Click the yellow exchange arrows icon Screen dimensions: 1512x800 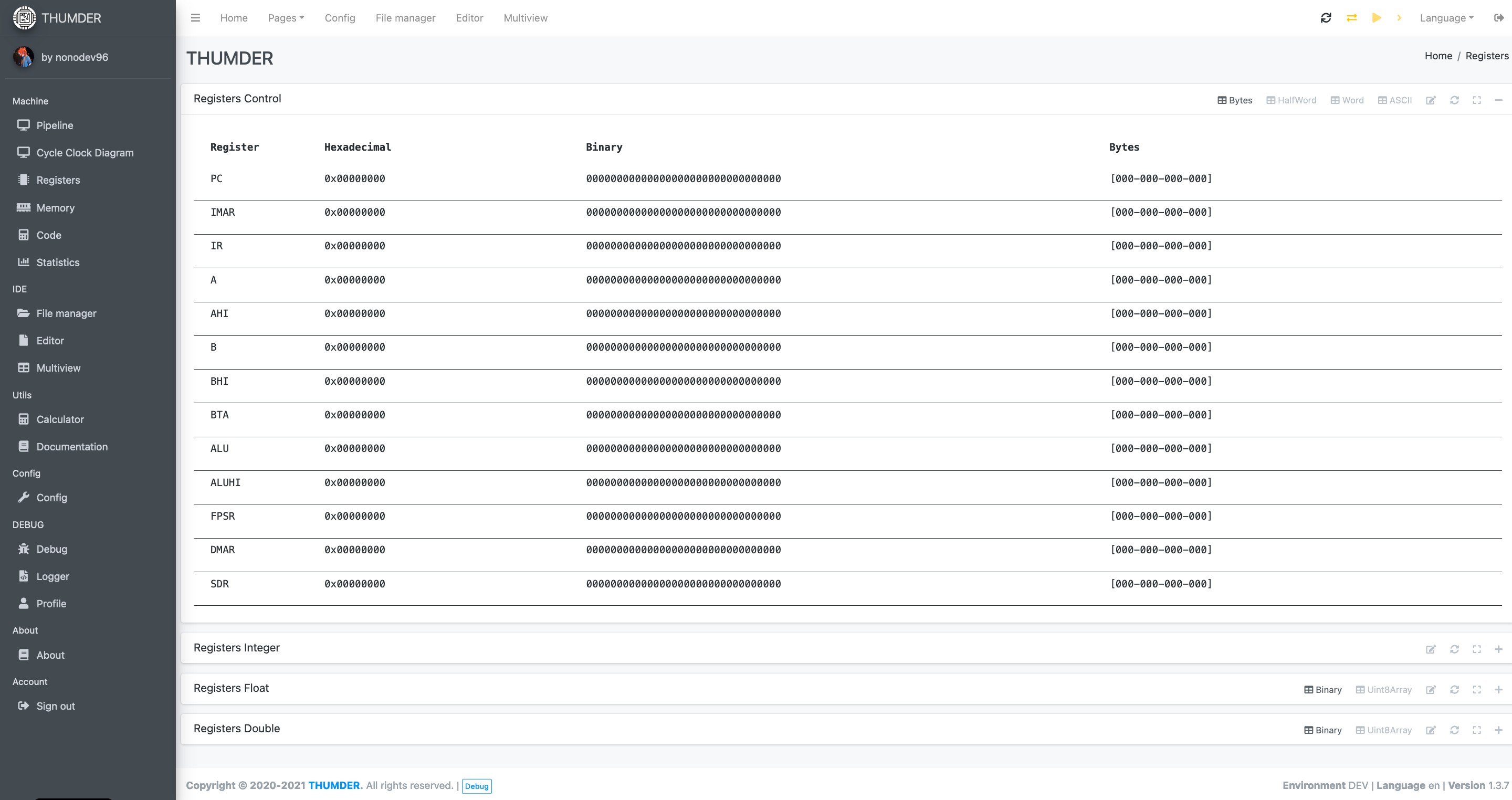[x=1352, y=18]
